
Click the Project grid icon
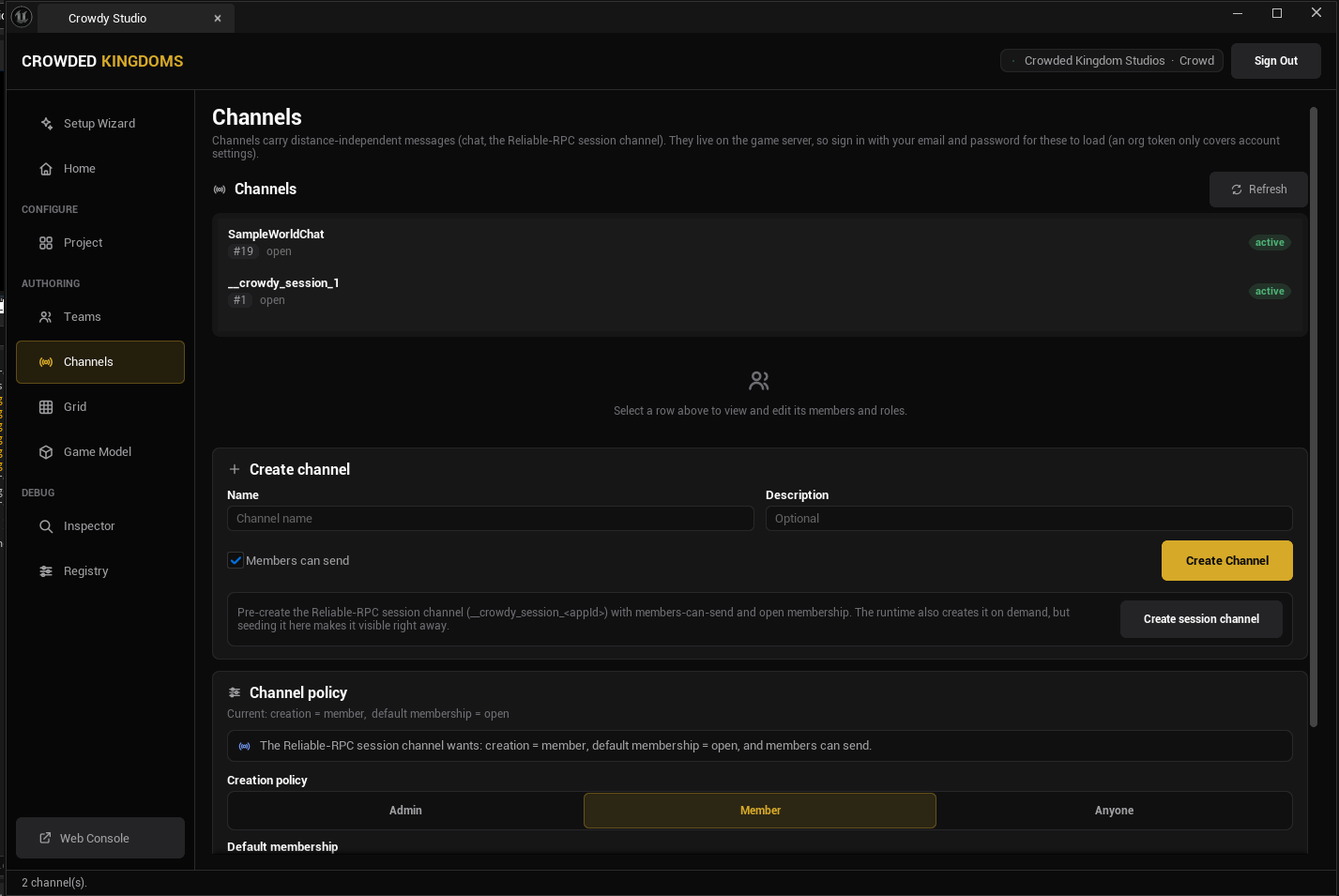point(46,243)
